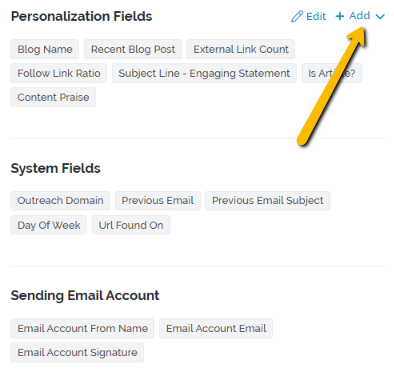Image resolution: width=394 pixels, height=370 pixels.
Task: Pick the Day Of Week tag
Action: (49, 225)
